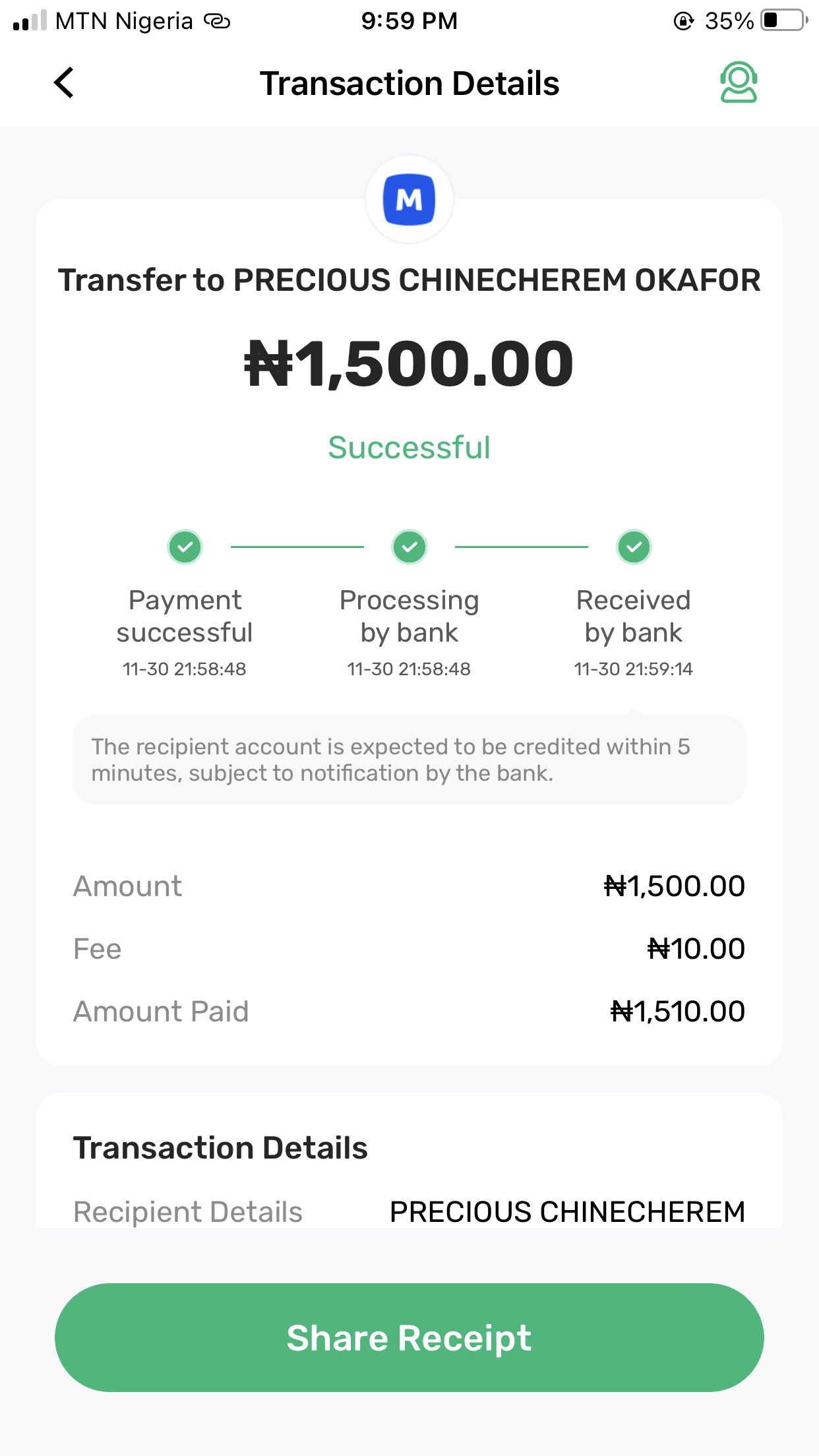Tap the ₦1,500.00 large amount heading

coord(409,364)
